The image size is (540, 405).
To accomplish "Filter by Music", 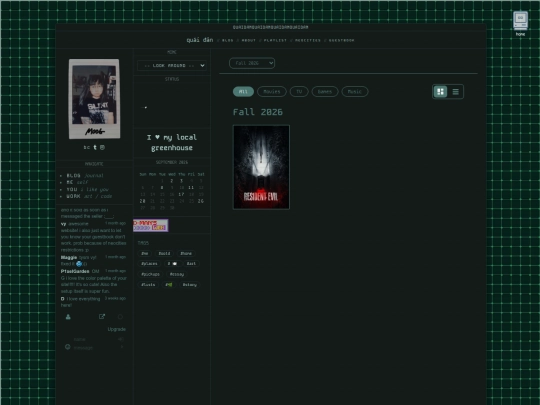I will coord(355,92).
